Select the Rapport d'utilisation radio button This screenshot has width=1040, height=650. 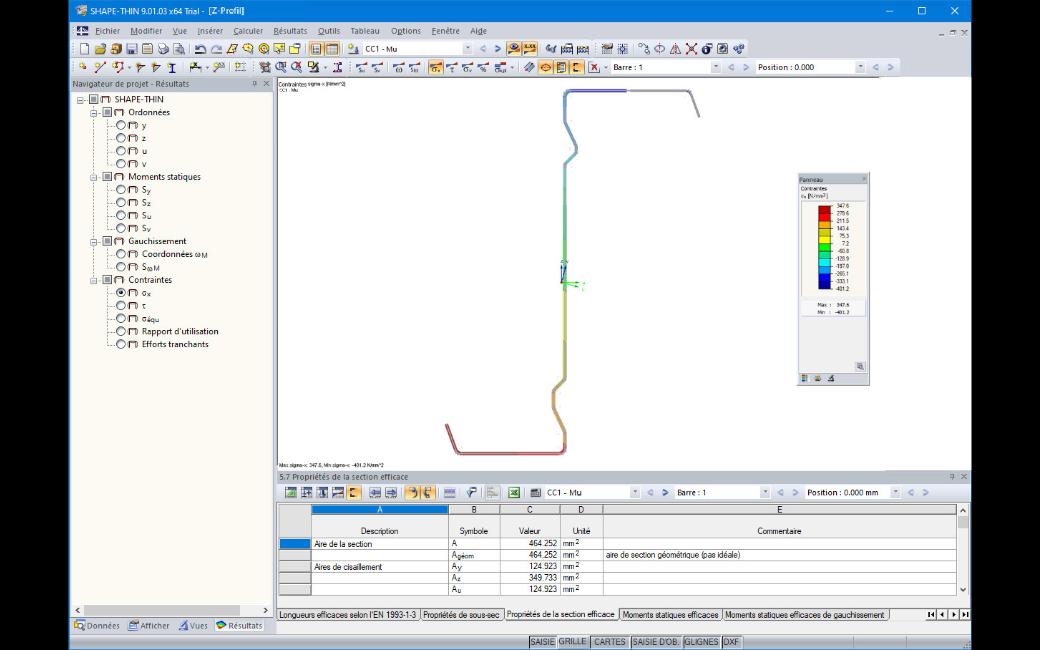pos(121,331)
